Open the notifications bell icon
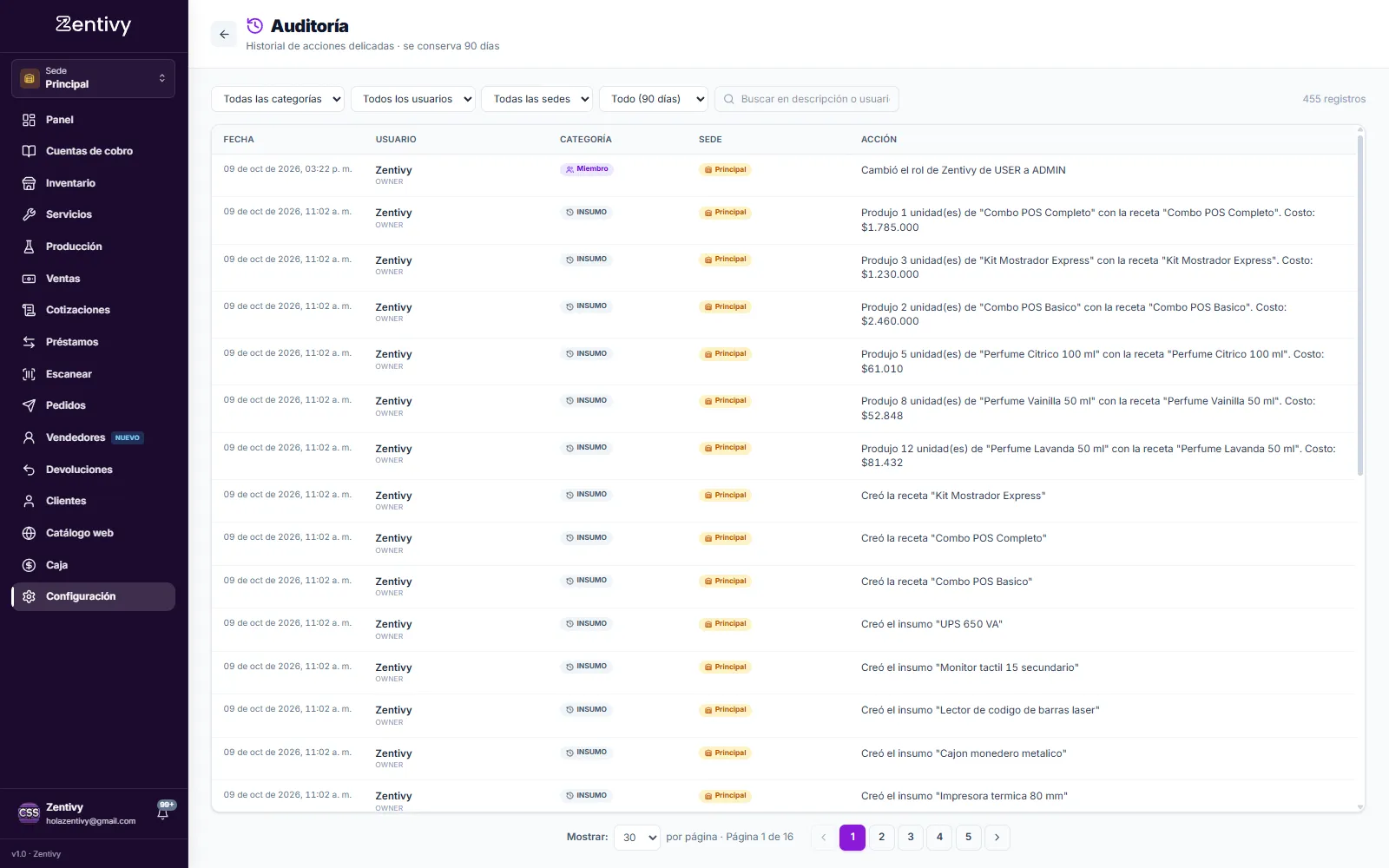Screen dimensions: 1389x868 (162, 813)
